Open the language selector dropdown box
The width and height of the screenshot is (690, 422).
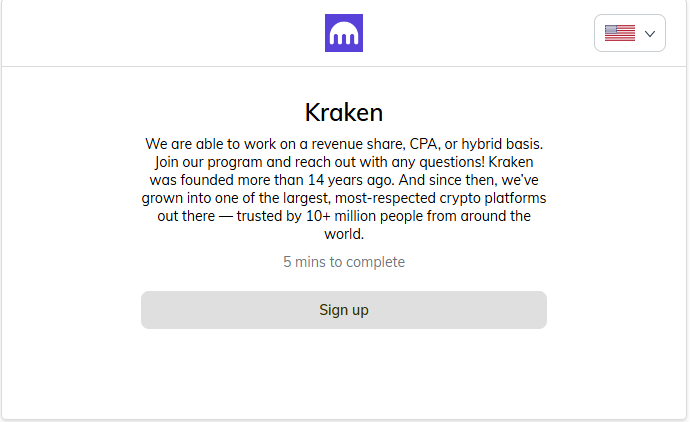tap(630, 33)
